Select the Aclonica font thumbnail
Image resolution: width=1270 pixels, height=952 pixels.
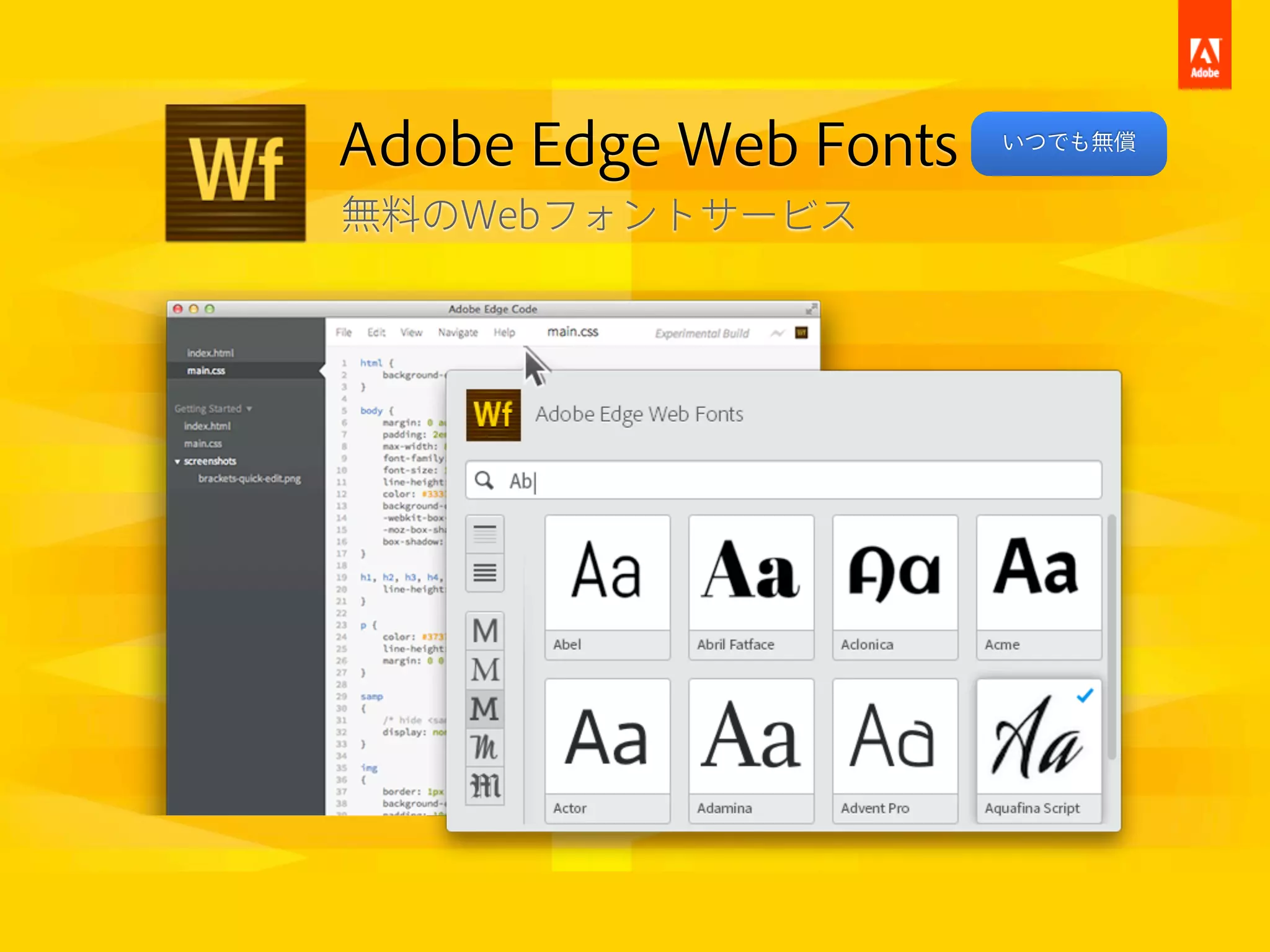(x=895, y=587)
